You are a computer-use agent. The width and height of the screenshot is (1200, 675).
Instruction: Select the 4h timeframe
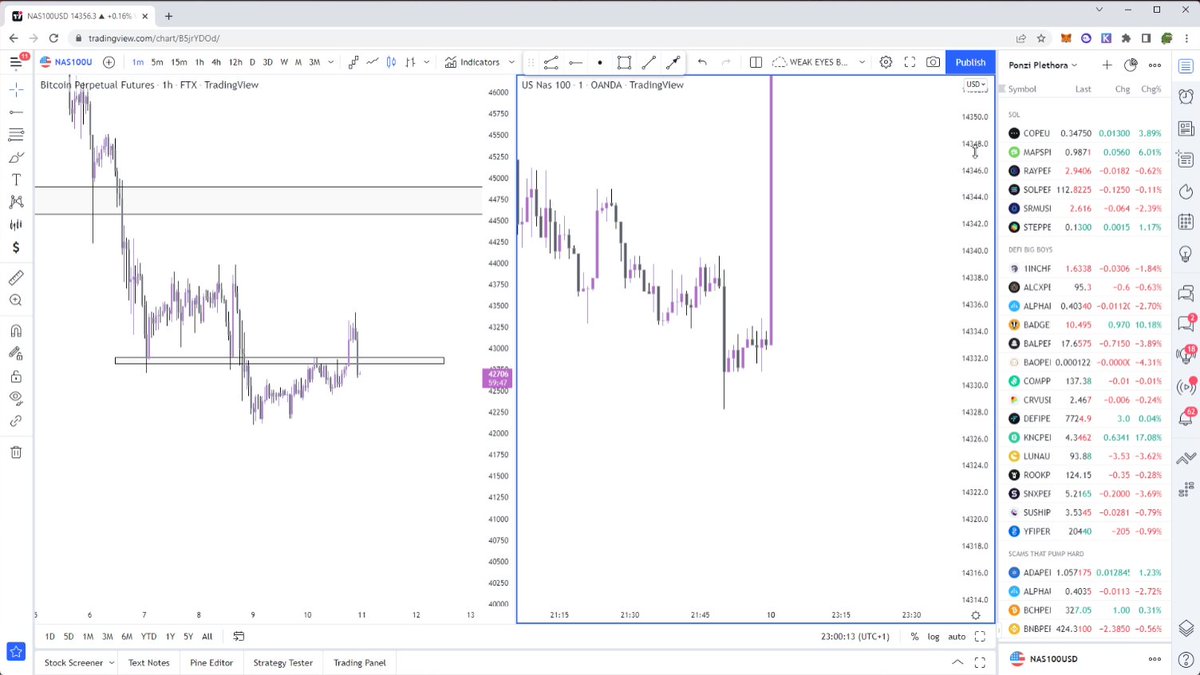point(216,62)
